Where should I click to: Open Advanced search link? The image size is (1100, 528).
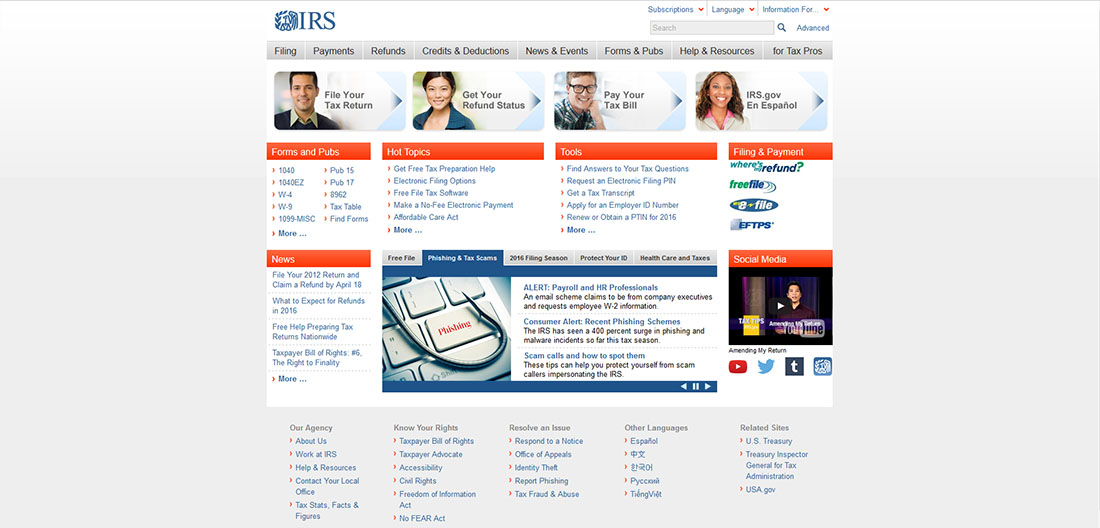tap(812, 28)
